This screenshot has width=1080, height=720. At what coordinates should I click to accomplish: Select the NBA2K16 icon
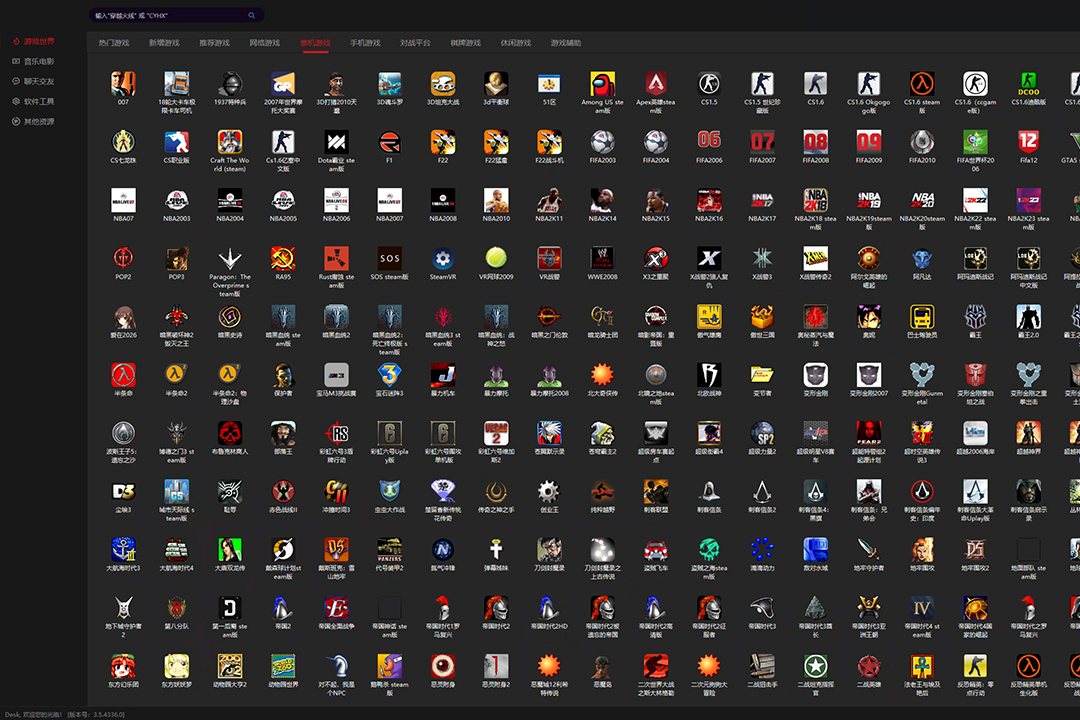pyautogui.click(x=709, y=200)
